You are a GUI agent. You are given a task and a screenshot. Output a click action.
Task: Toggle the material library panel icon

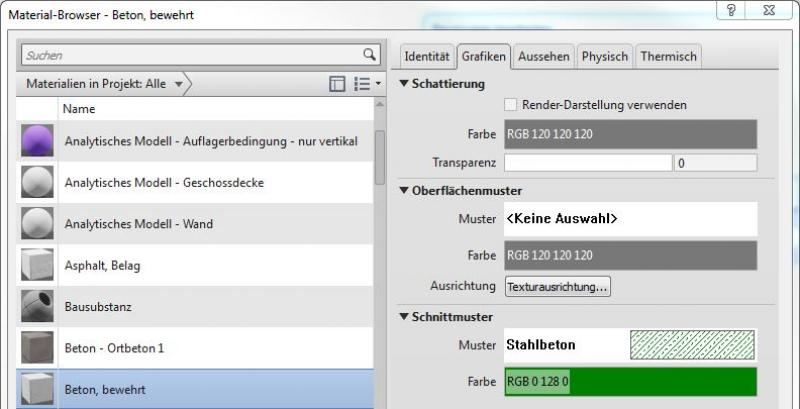pos(338,85)
